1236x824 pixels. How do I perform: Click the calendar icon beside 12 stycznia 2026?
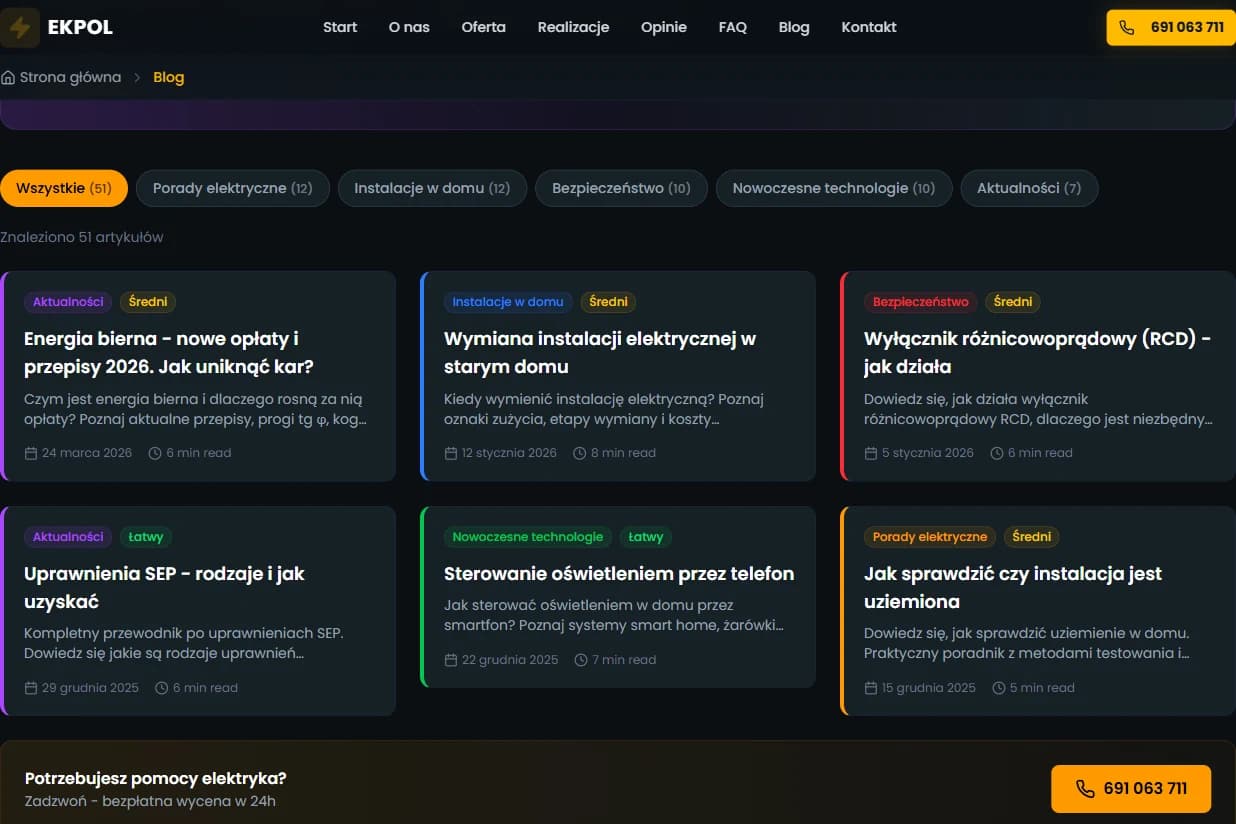click(x=451, y=453)
